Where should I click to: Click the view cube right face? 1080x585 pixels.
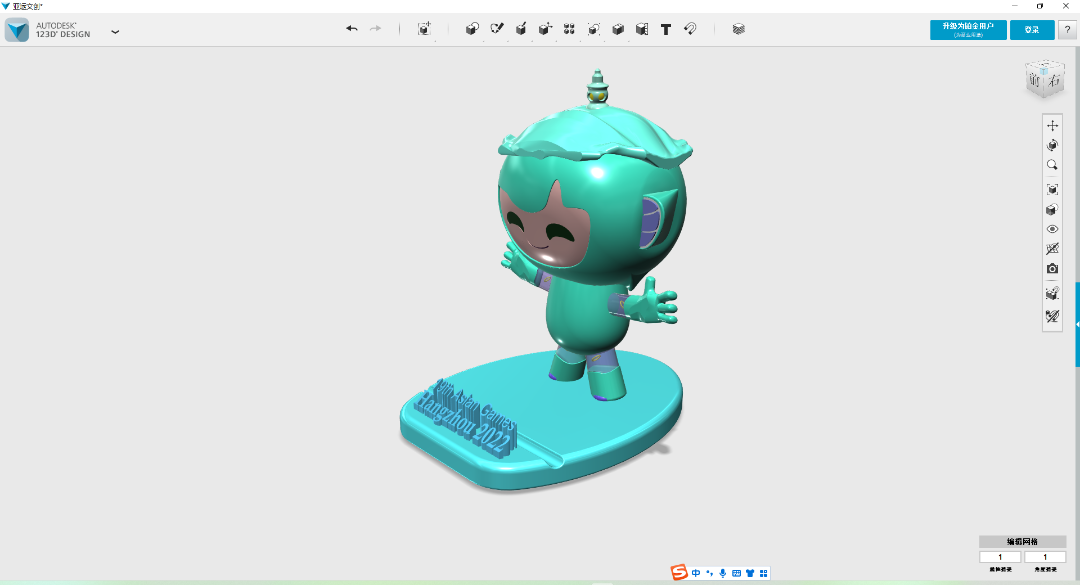click(1054, 80)
